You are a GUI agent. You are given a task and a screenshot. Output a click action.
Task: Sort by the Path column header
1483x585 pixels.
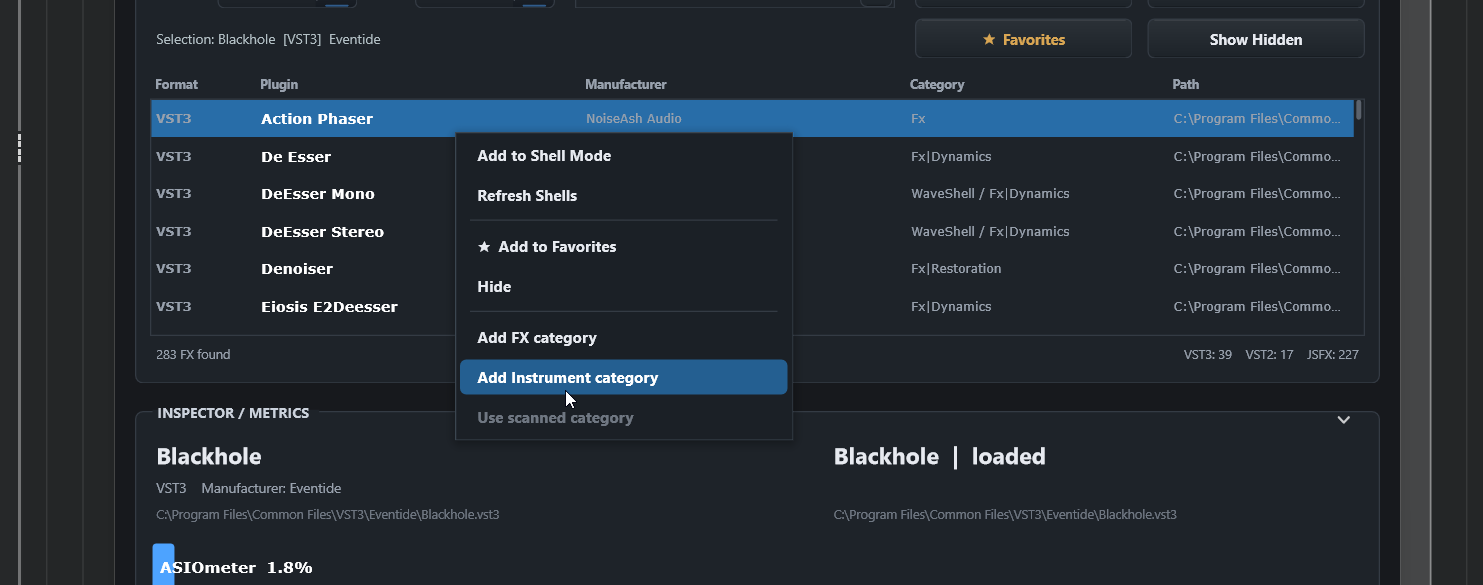coord(1186,84)
